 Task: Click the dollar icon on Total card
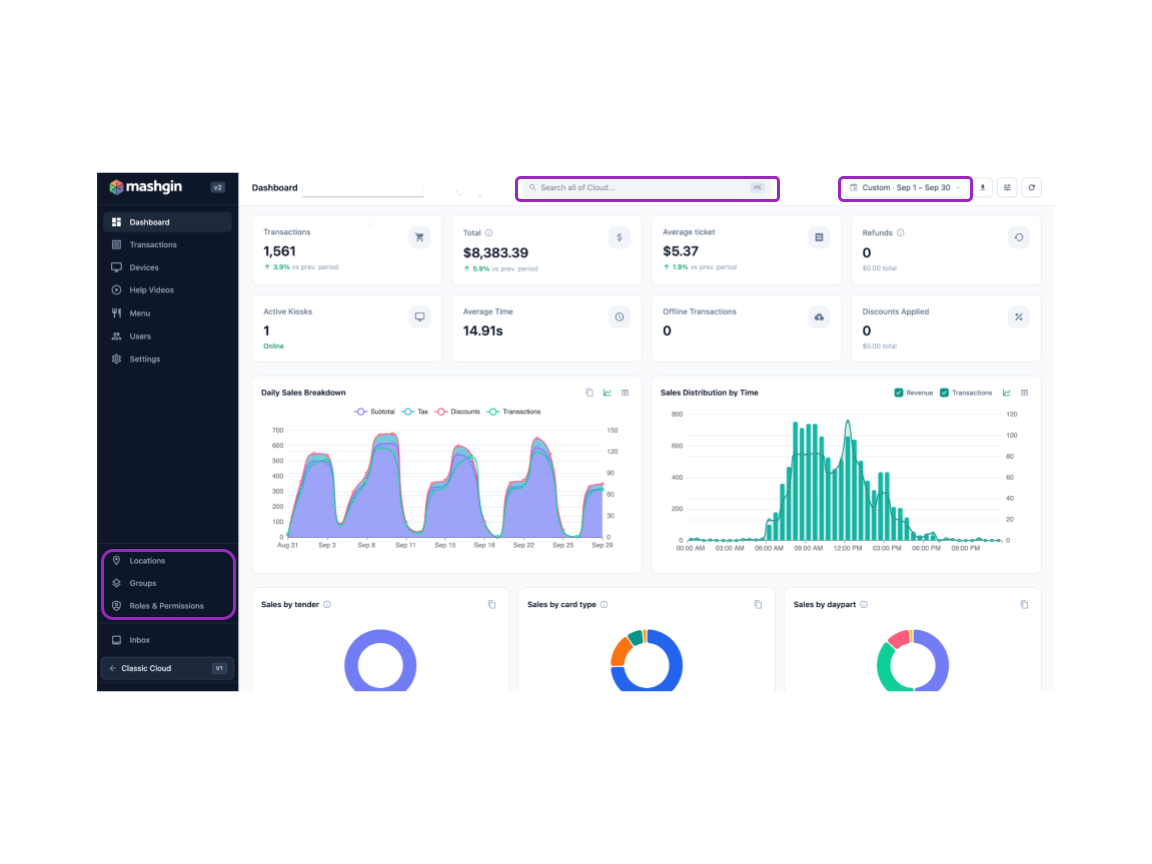click(x=619, y=237)
